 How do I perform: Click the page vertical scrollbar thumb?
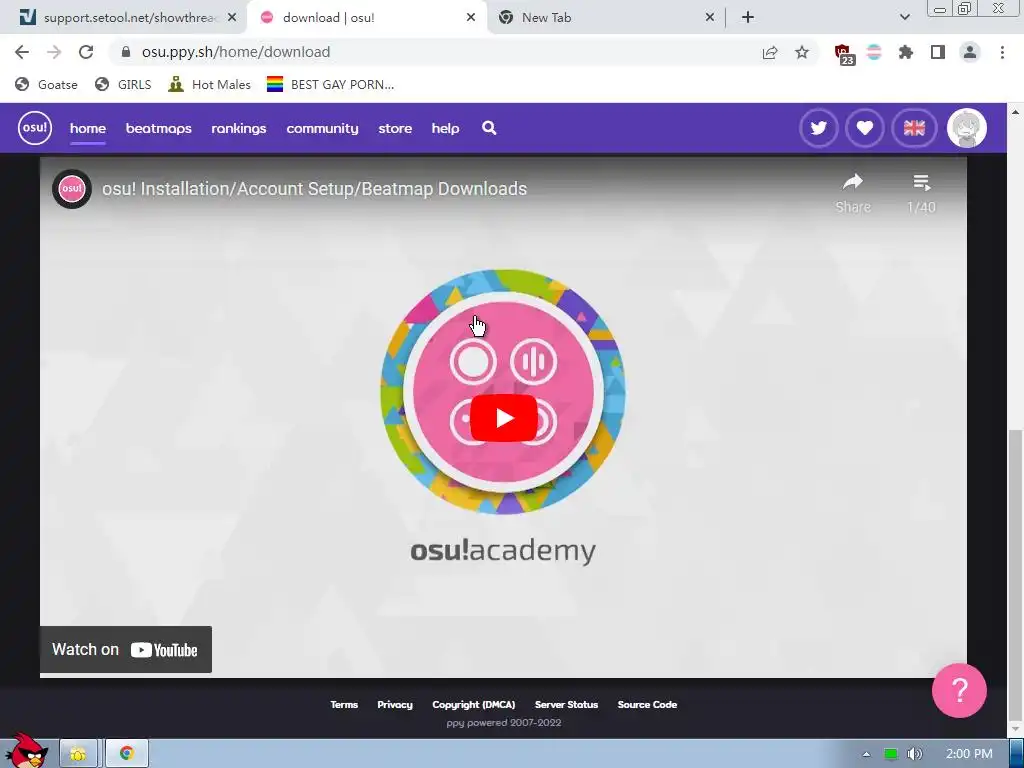1015,573
